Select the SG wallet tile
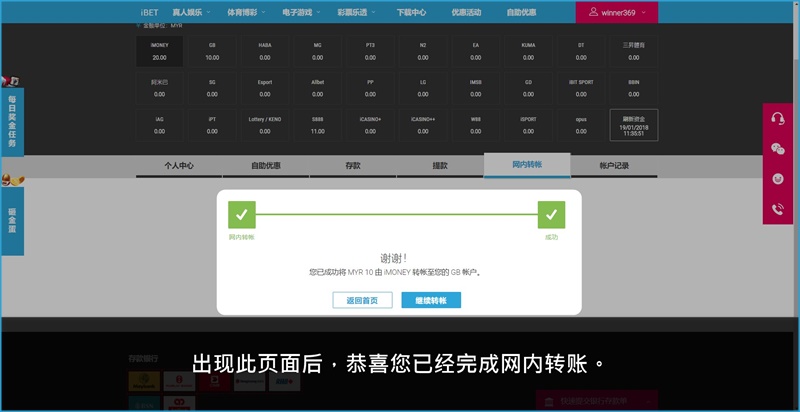This screenshot has width=800, height=412. click(x=212, y=88)
